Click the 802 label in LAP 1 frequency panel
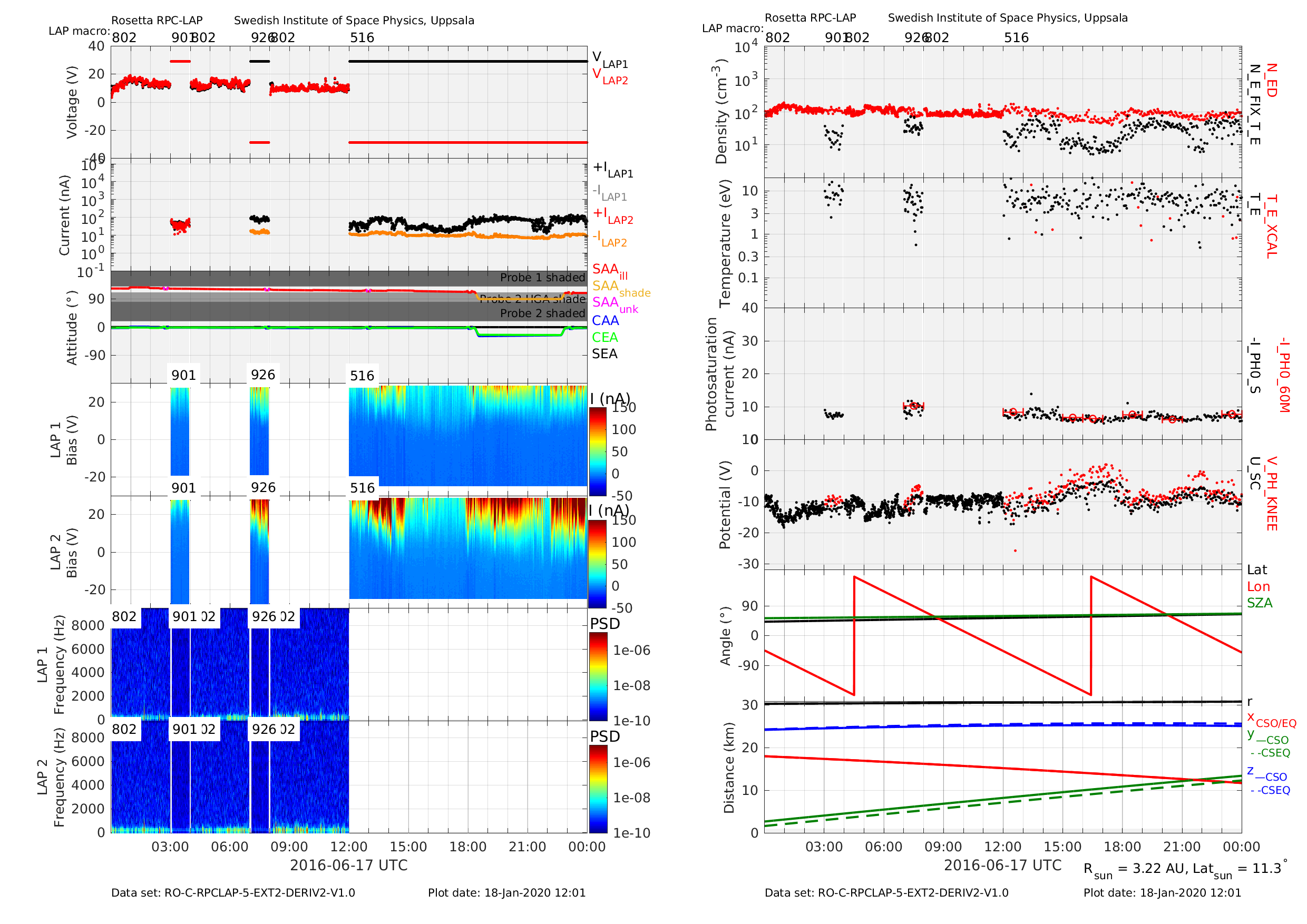 tap(124, 617)
